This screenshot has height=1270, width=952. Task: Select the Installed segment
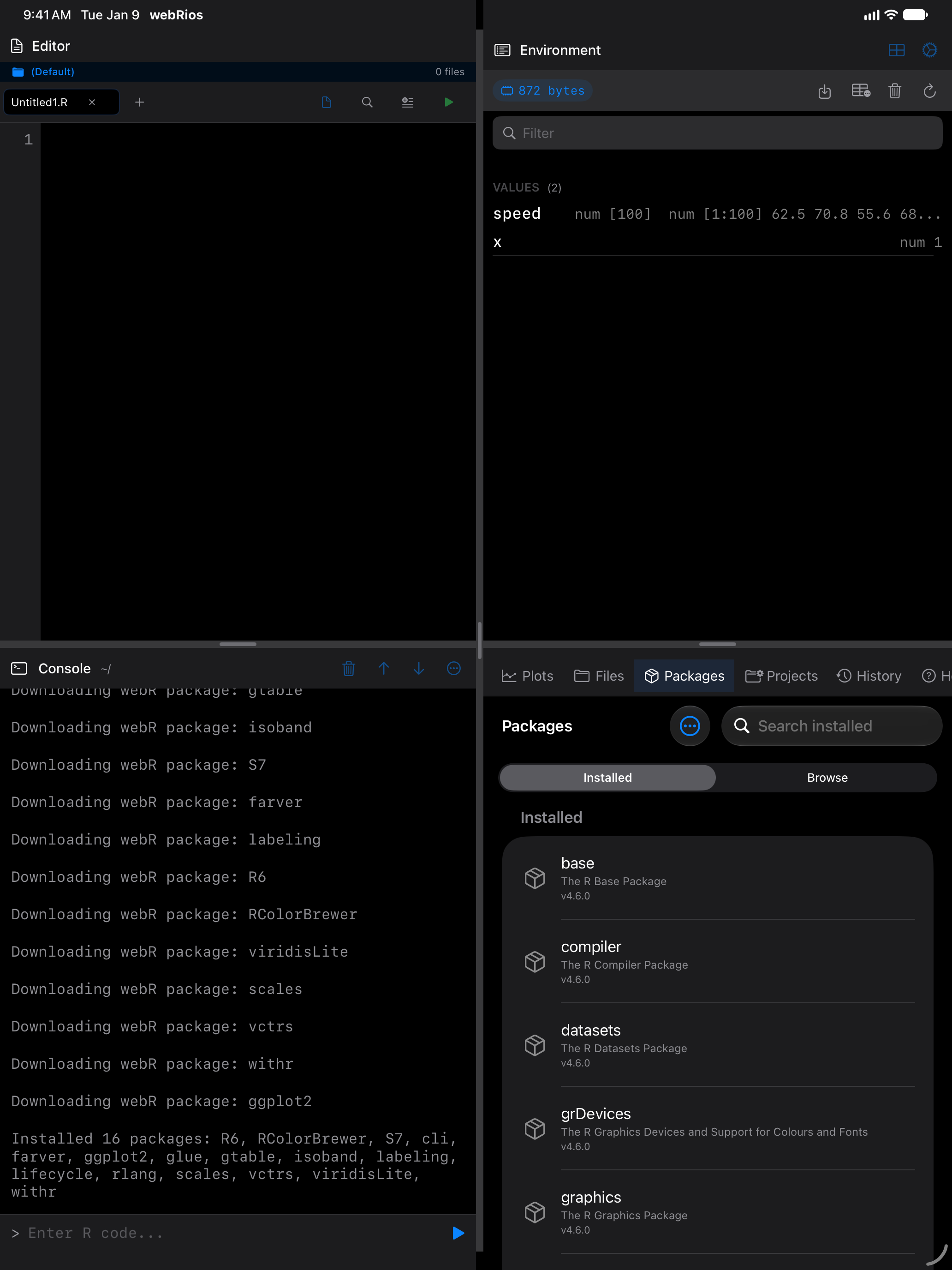tap(608, 778)
